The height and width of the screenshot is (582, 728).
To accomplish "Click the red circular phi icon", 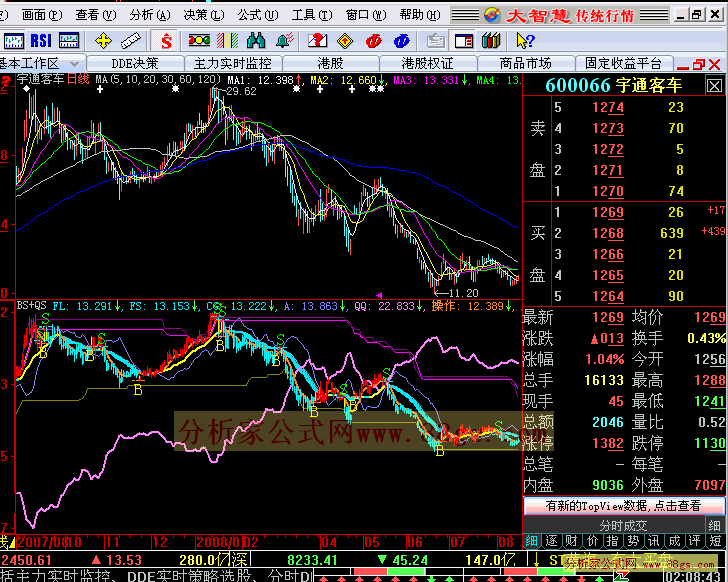I will [373, 41].
